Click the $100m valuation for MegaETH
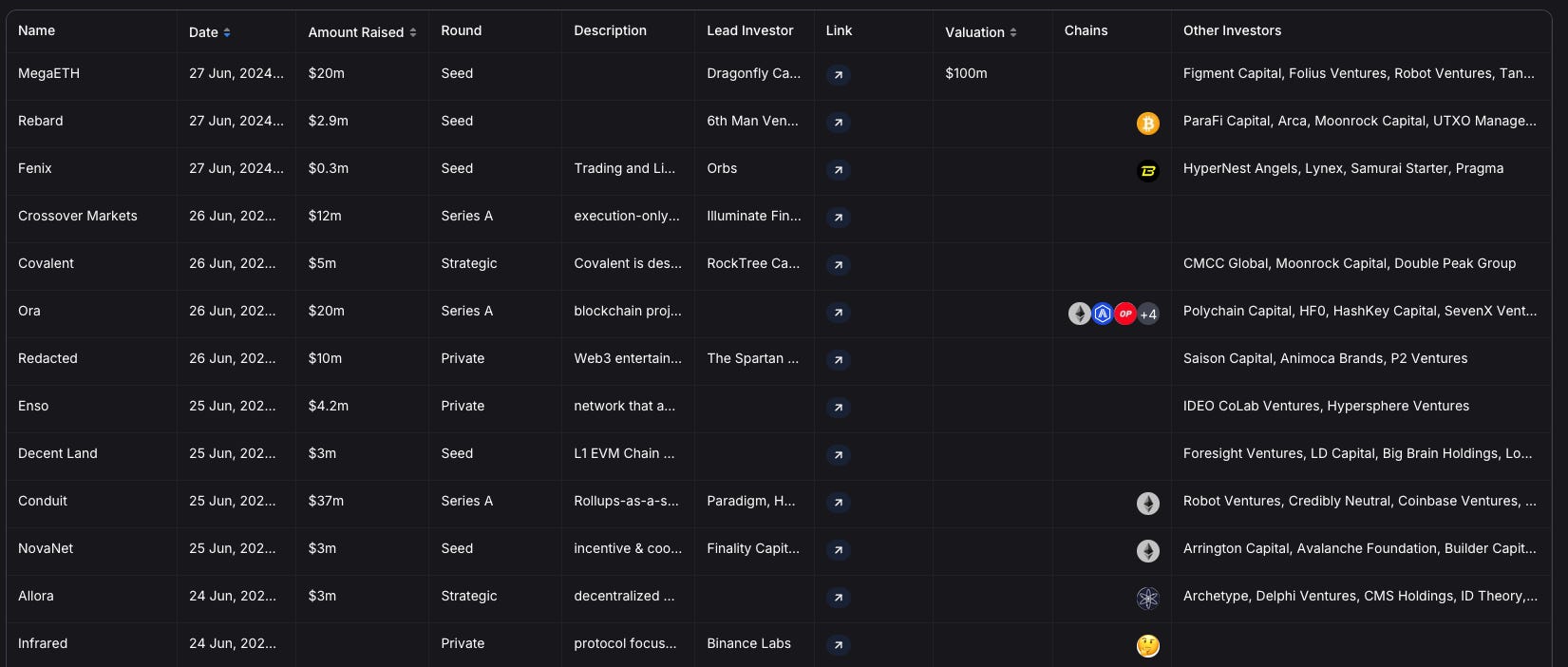 (966, 73)
